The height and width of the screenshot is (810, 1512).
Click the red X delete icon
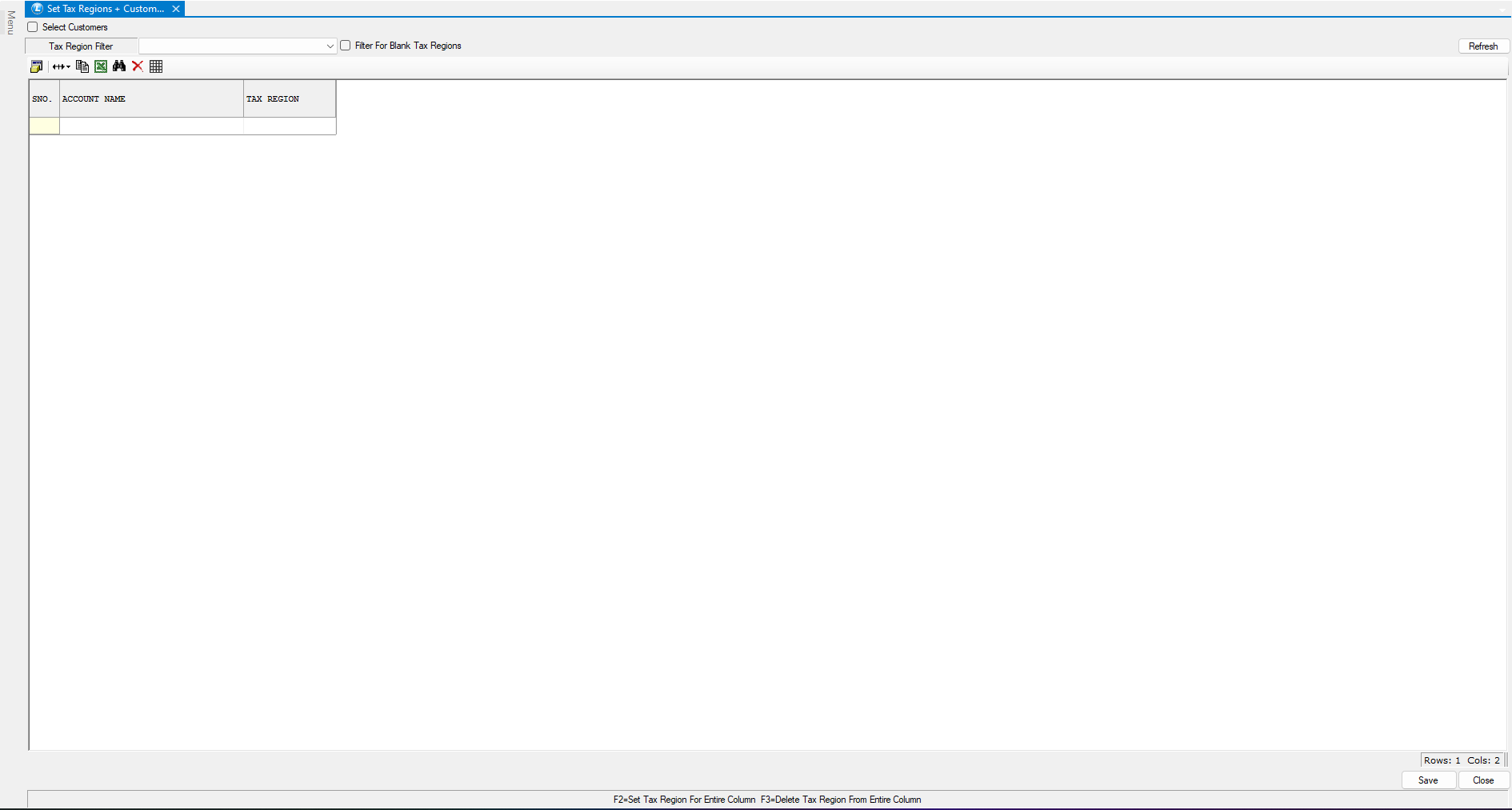(x=138, y=66)
